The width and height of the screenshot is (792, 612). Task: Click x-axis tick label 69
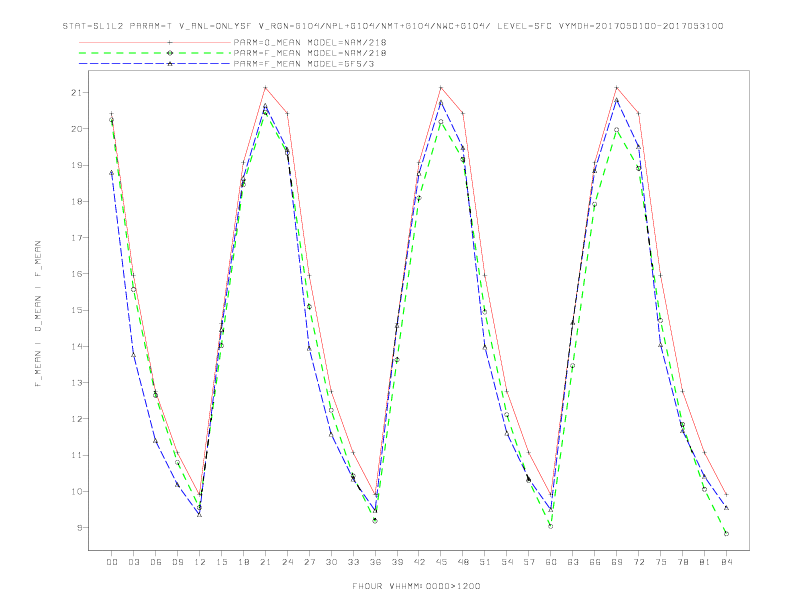tap(617, 562)
